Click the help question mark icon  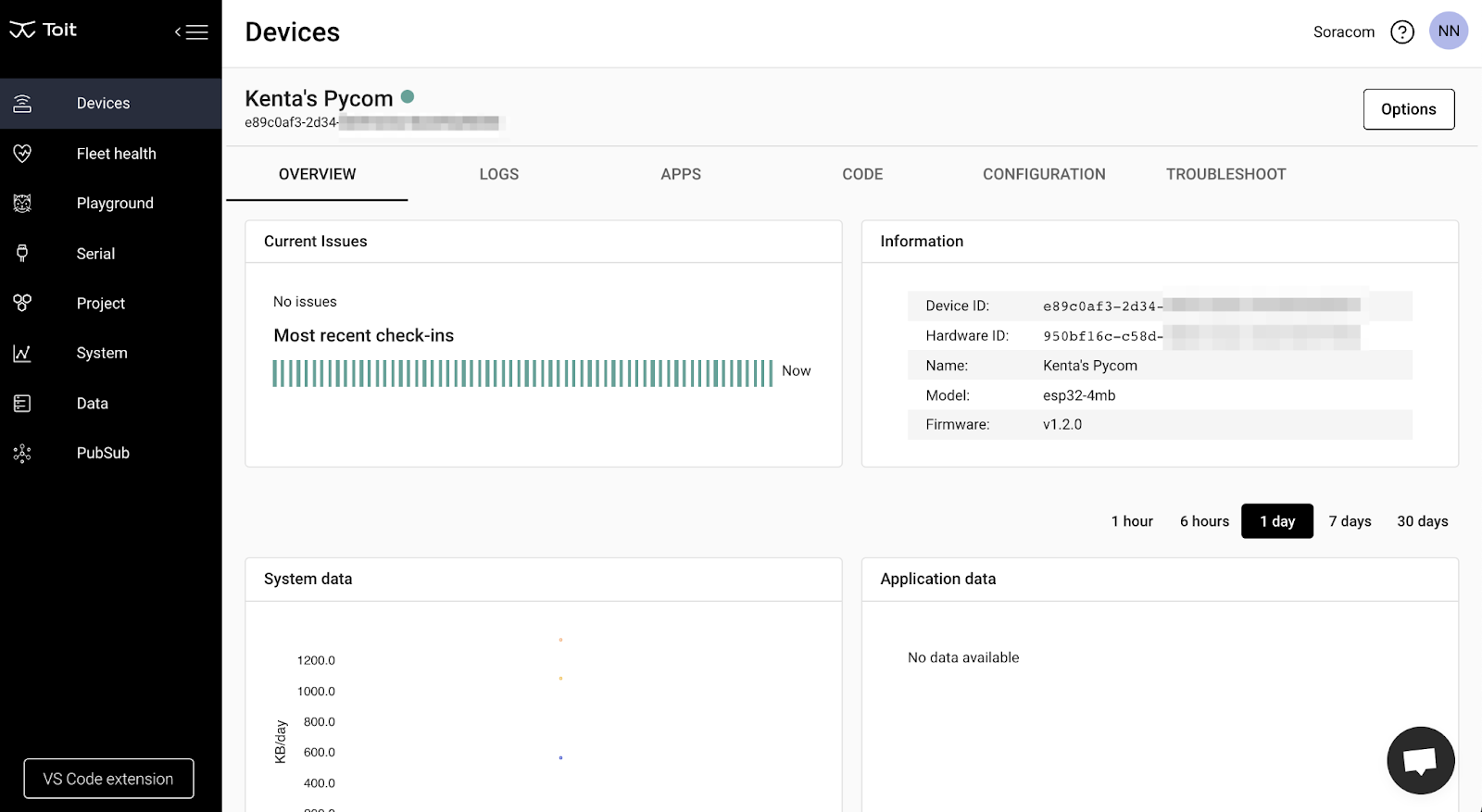point(1402,32)
